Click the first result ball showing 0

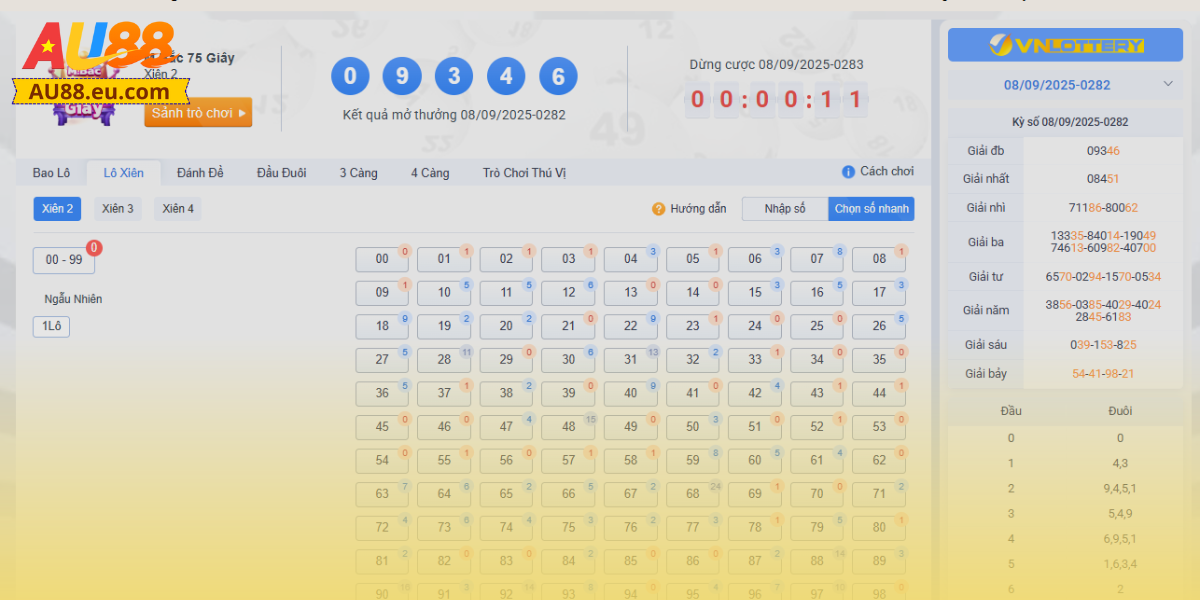pos(350,77)
